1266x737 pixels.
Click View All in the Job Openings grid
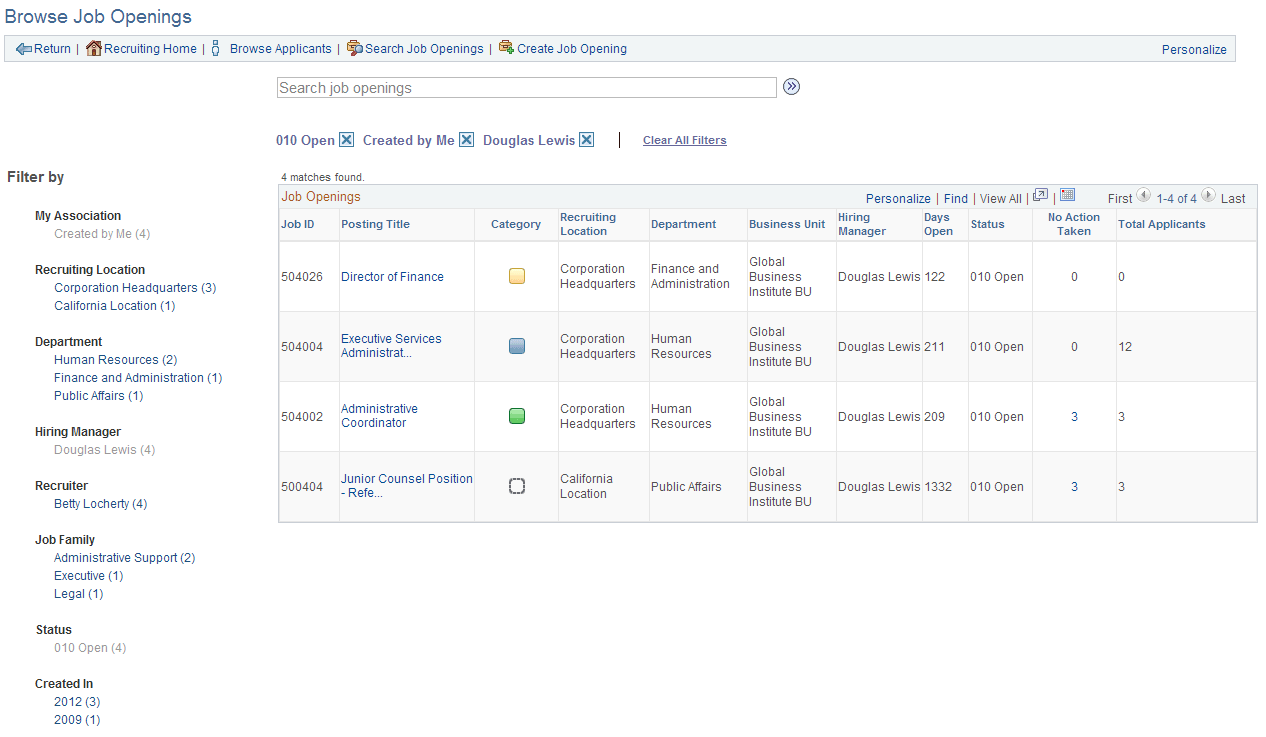[1000, 198]
